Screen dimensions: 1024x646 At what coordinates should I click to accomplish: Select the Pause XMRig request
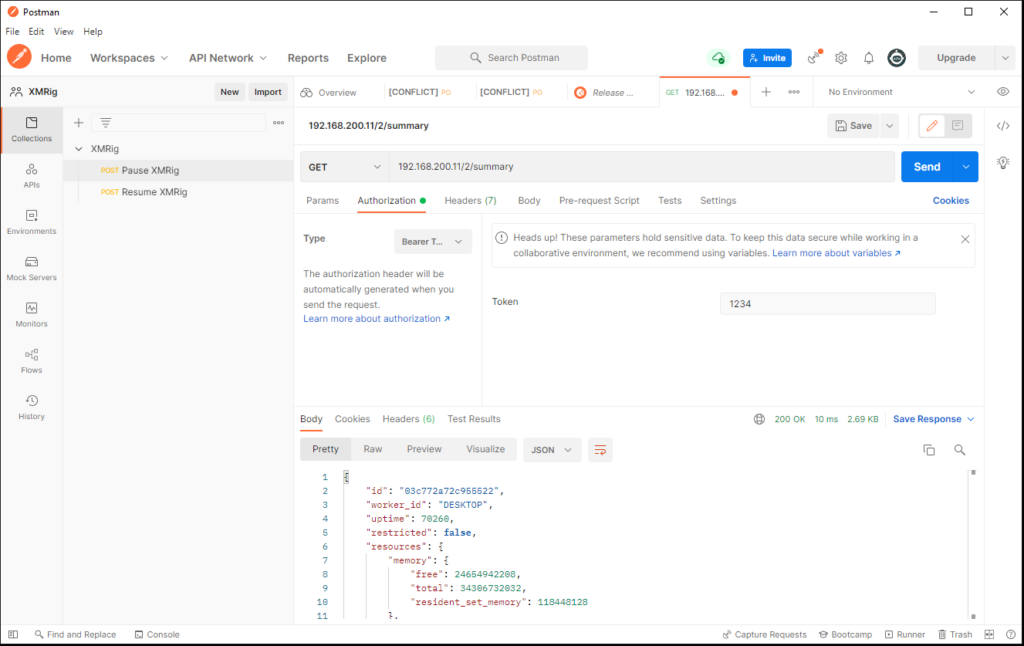click(x=151, y=170)
